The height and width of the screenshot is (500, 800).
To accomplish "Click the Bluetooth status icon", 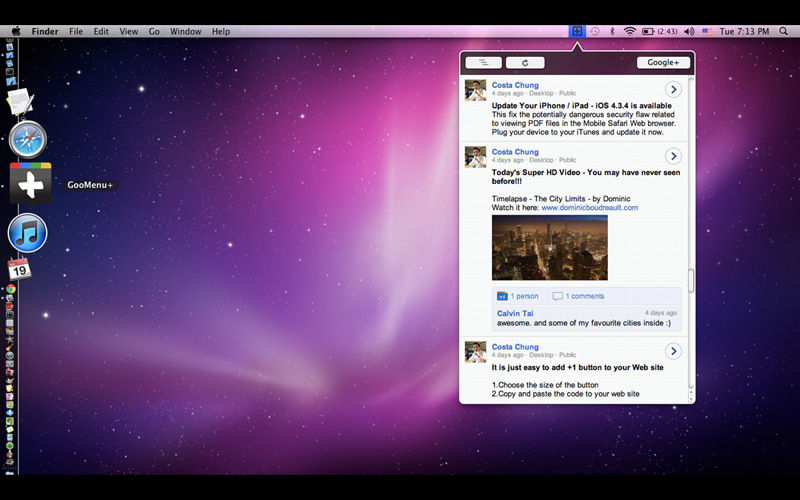I will pyautogui.click(x=612, y=31).
